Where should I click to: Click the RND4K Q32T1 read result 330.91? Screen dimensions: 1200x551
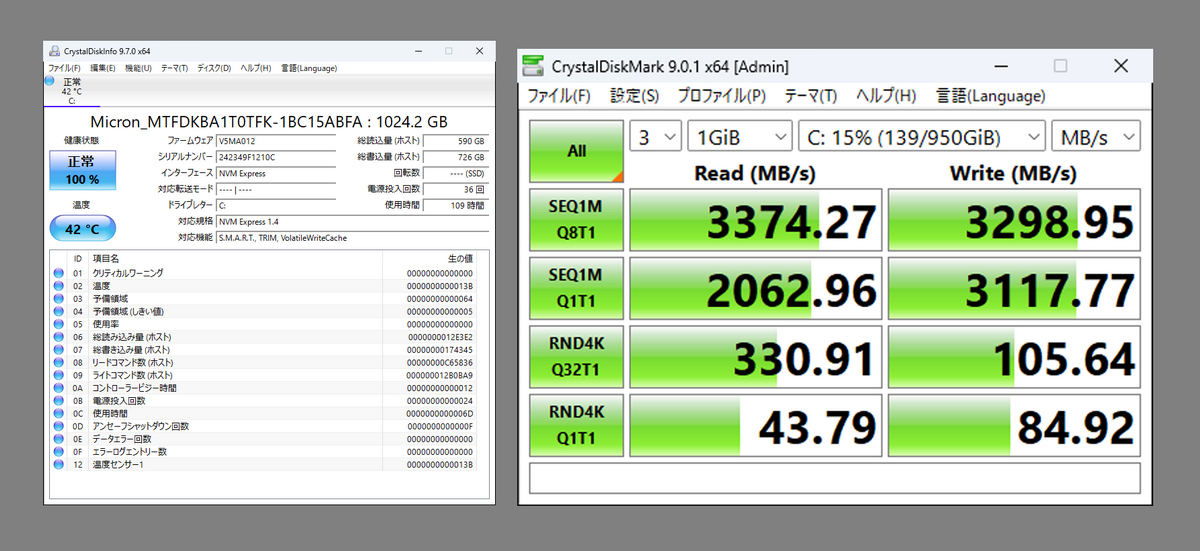[756, 356]
